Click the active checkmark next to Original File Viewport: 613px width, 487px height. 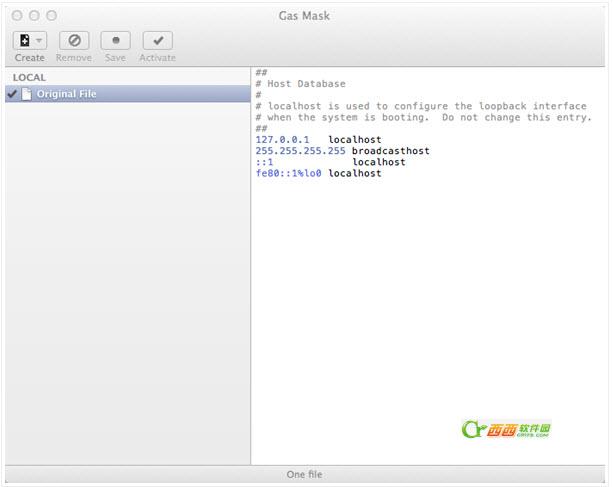click(x=12, y=94)
